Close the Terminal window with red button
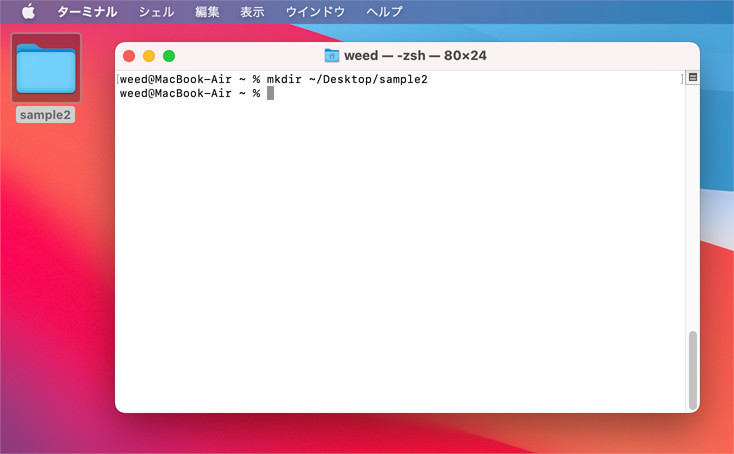Viewport: 734px width, 454px height. pos(129,56)
